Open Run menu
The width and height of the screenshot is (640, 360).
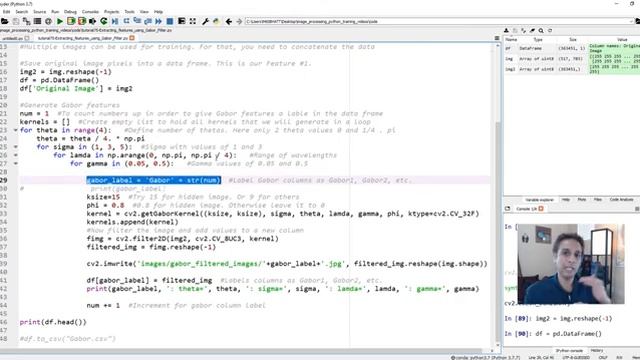click(55, 12)
